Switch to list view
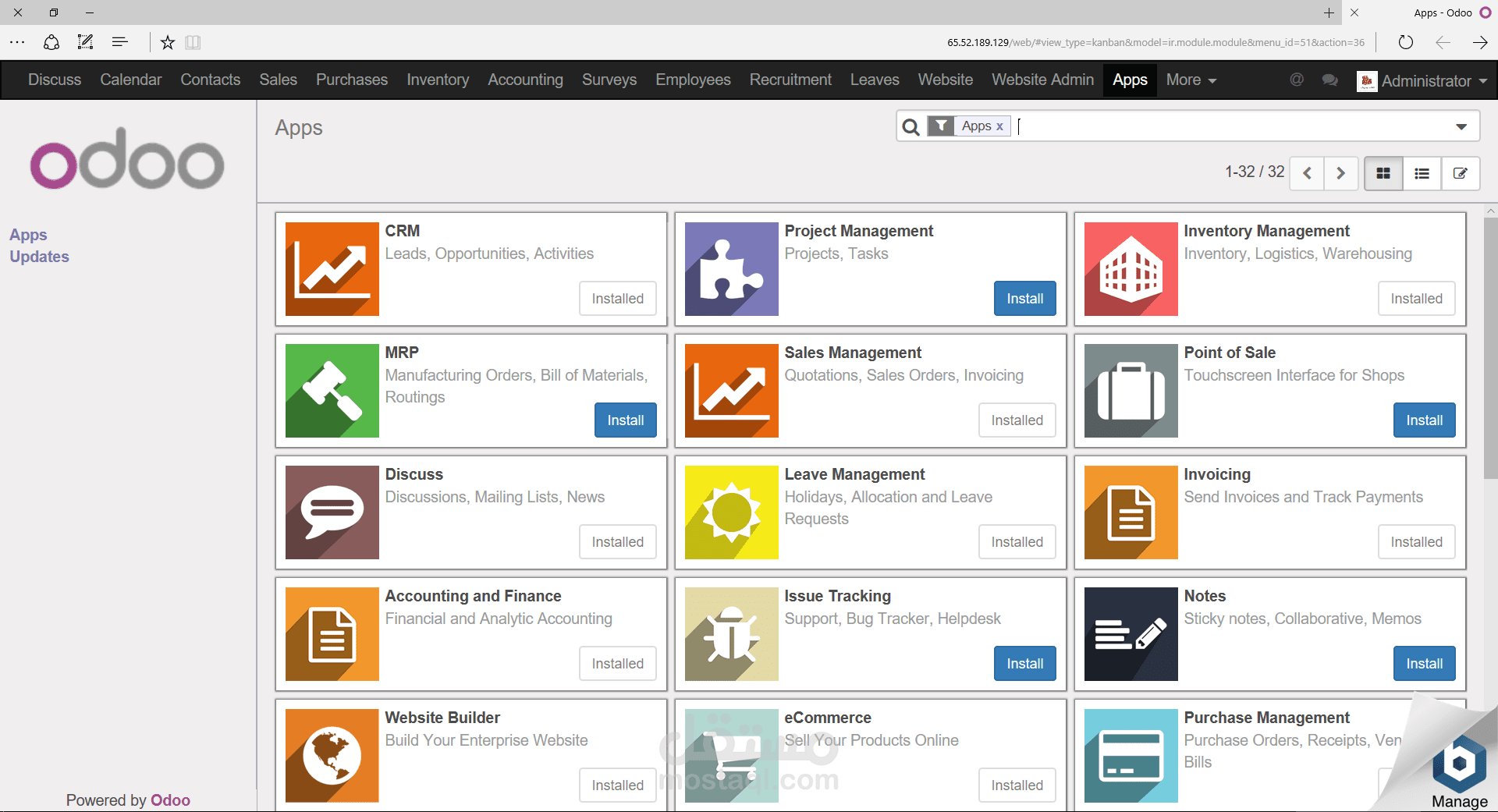 (x=1422, y=172)
